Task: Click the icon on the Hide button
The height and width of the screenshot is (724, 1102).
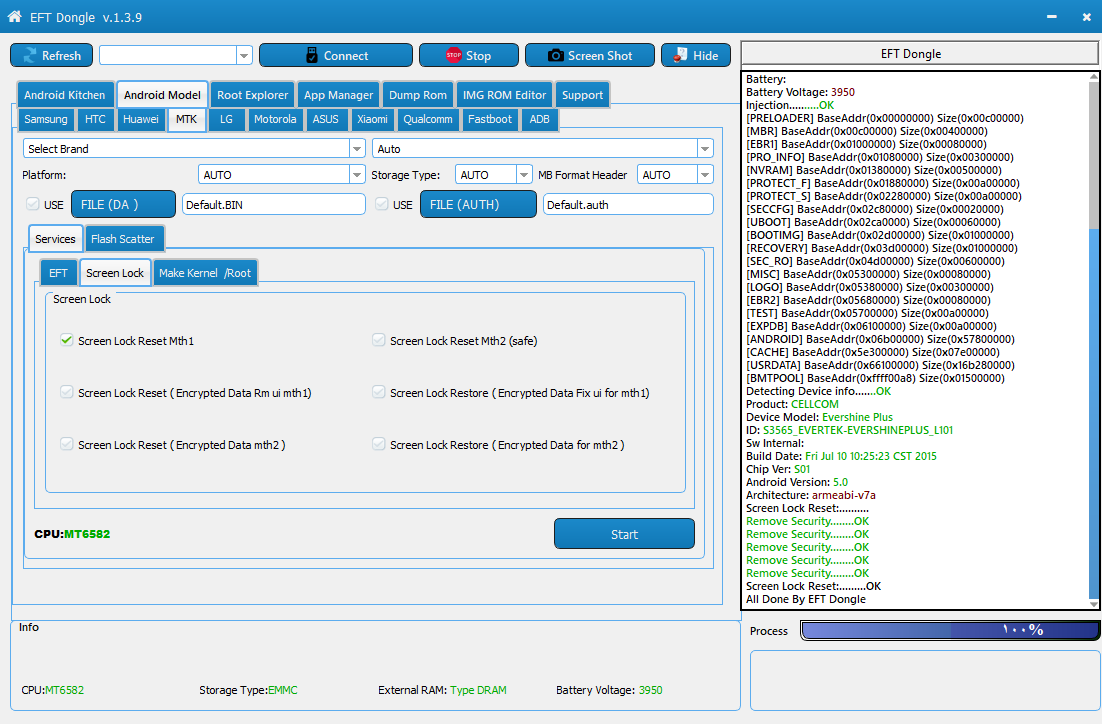Action: click(x=680, y=55)
